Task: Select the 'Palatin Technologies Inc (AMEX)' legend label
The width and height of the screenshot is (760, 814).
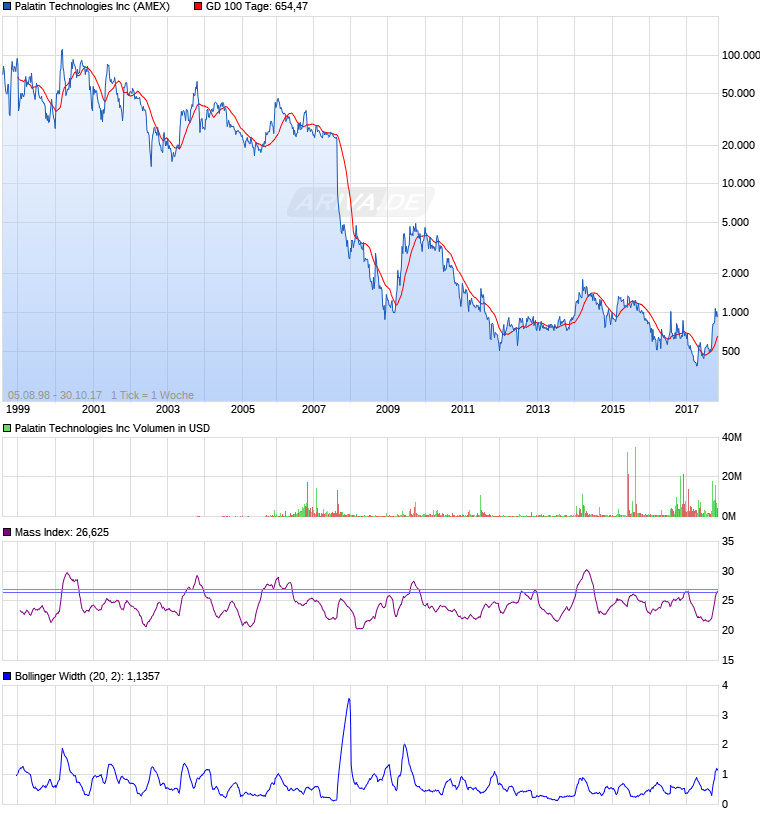Action: coord(92,7)
